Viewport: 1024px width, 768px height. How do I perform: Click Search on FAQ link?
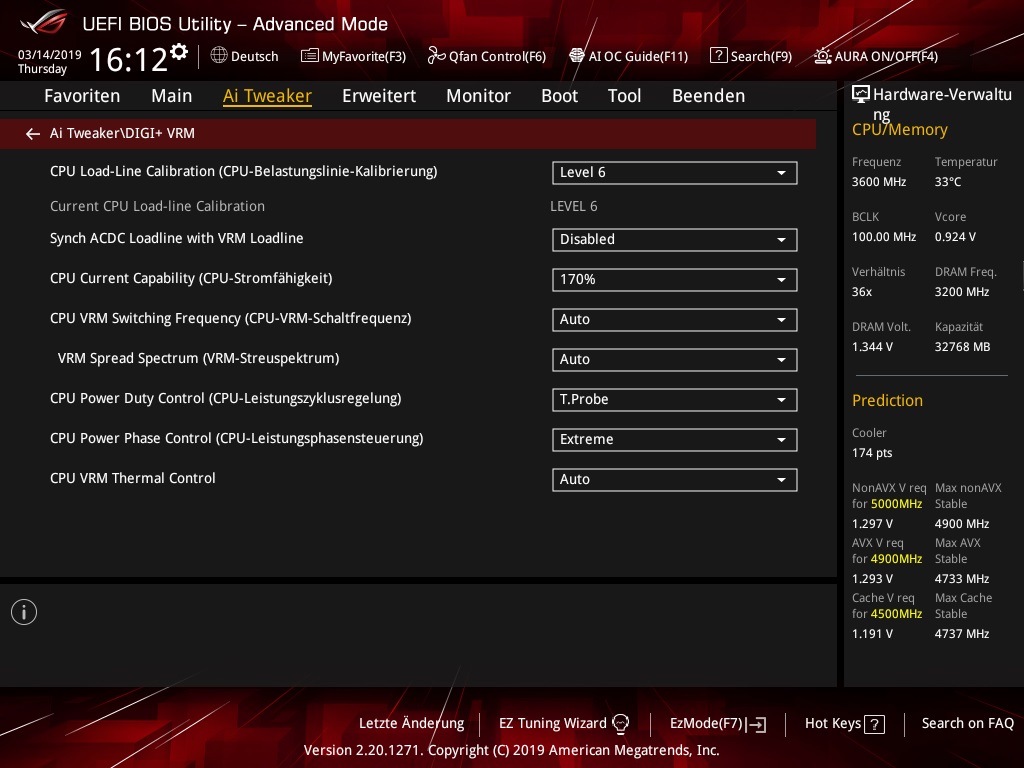[x=967, y=724]
